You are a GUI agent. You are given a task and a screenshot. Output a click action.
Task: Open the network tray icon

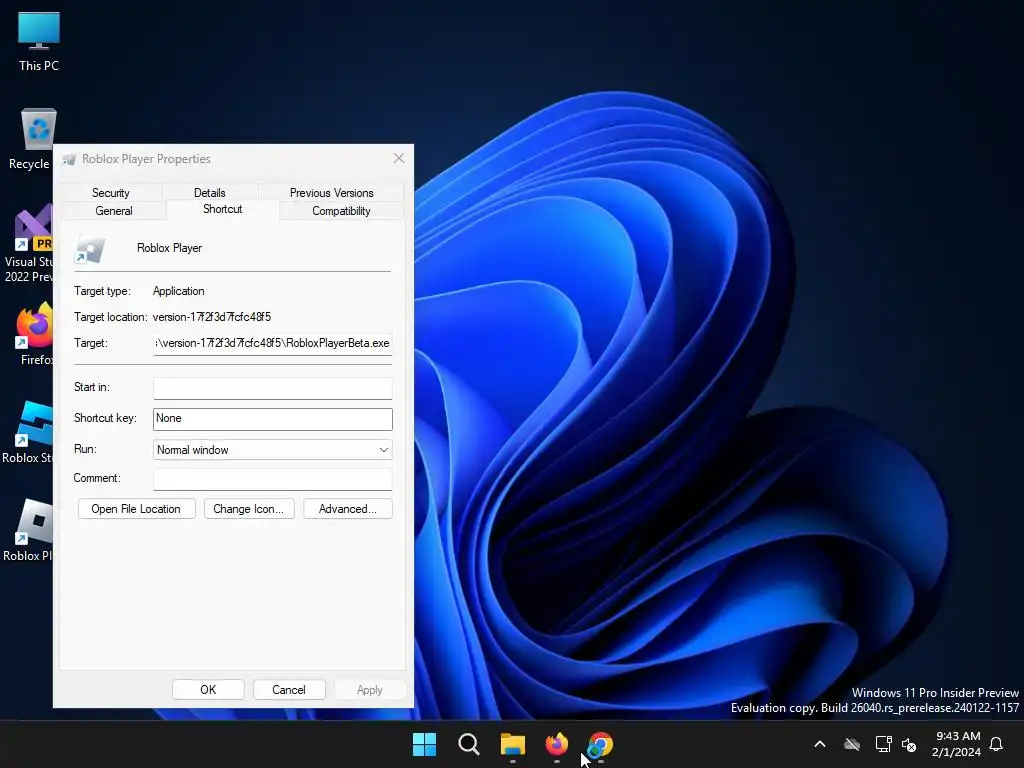[x=883, y=744]
